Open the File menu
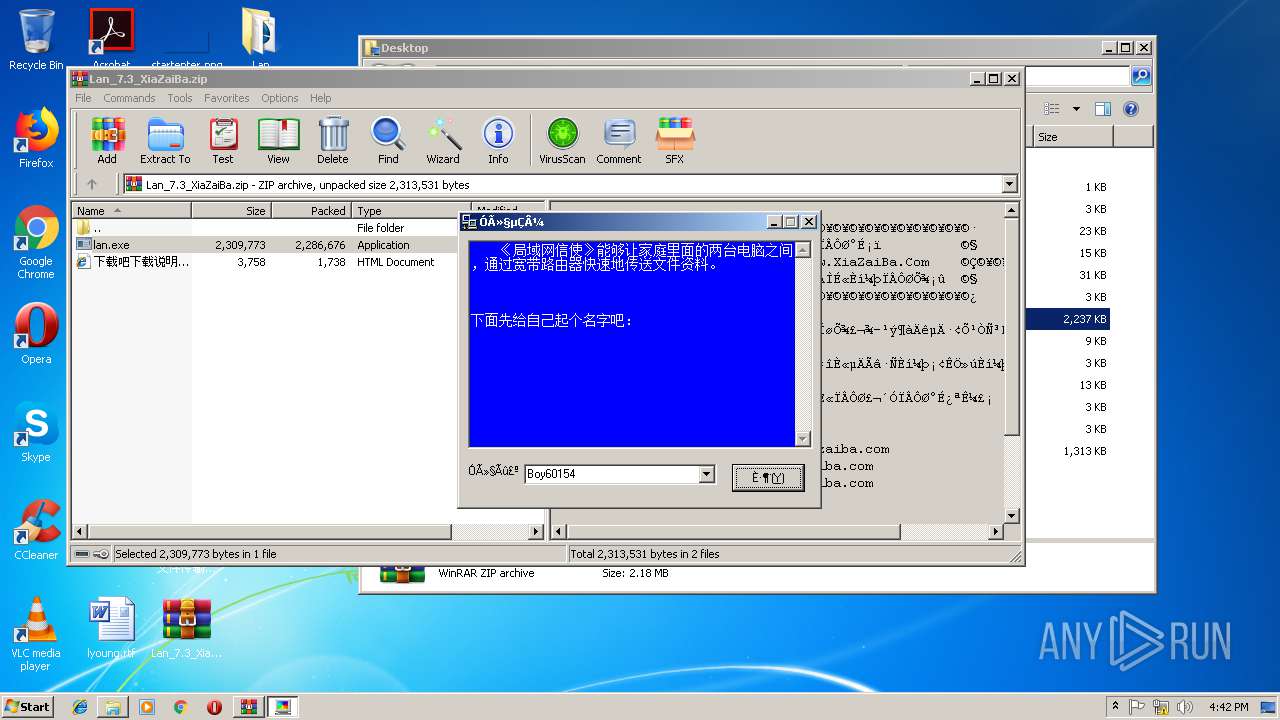The height and width of the screenshot is (720, 1280). (x=83, y=98)
